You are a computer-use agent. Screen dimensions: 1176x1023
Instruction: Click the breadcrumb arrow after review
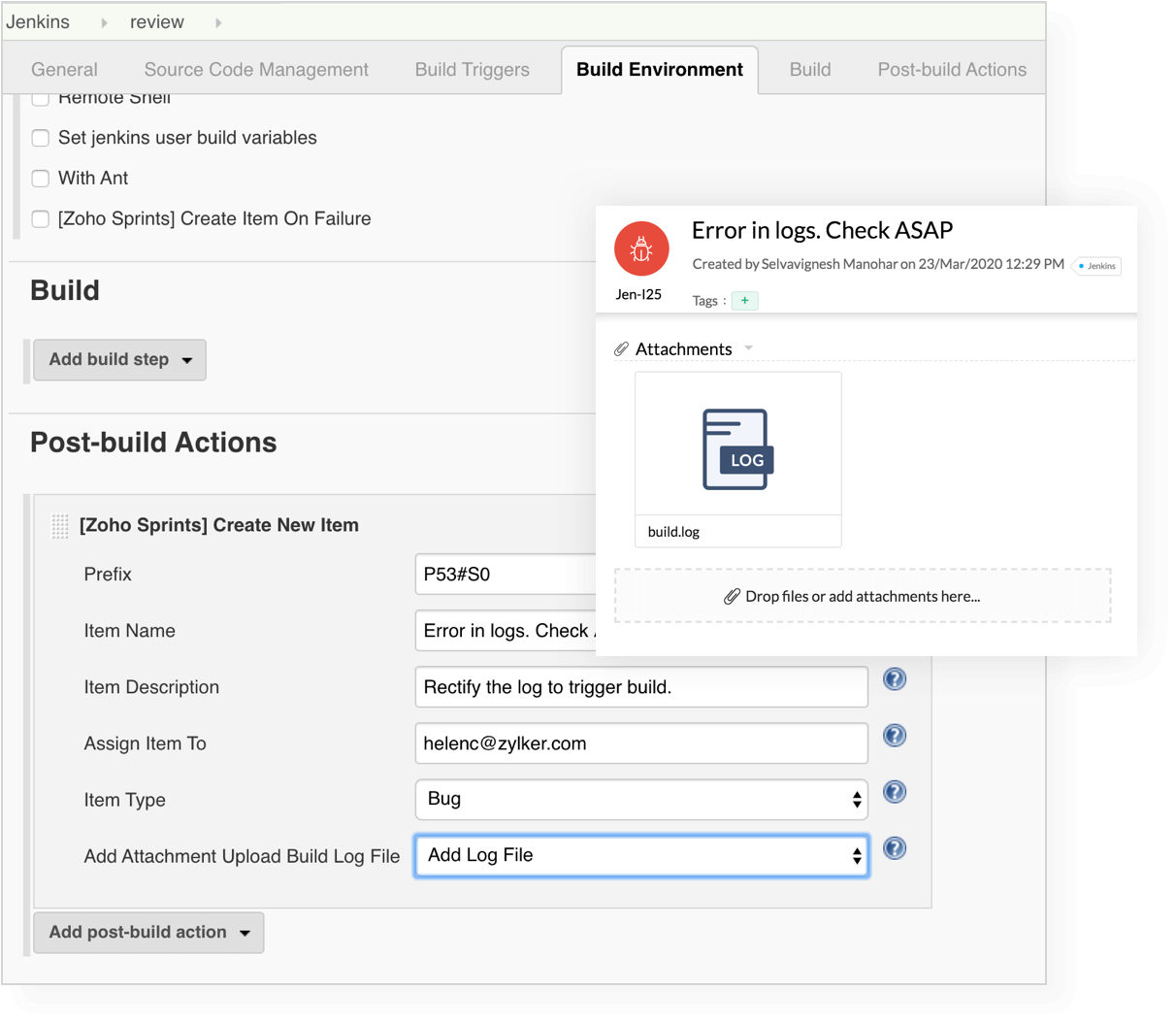218,22
